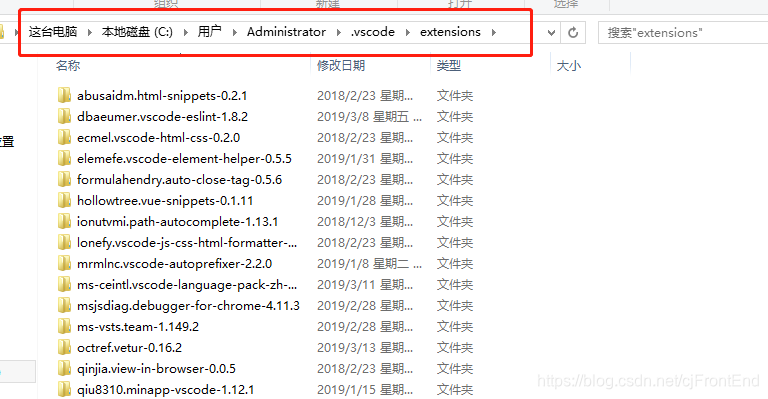The image size is (768, 399).
Task: Click folder icon of elemefe.vscode-element-helper-0.5.5
Action: [64, 158]
